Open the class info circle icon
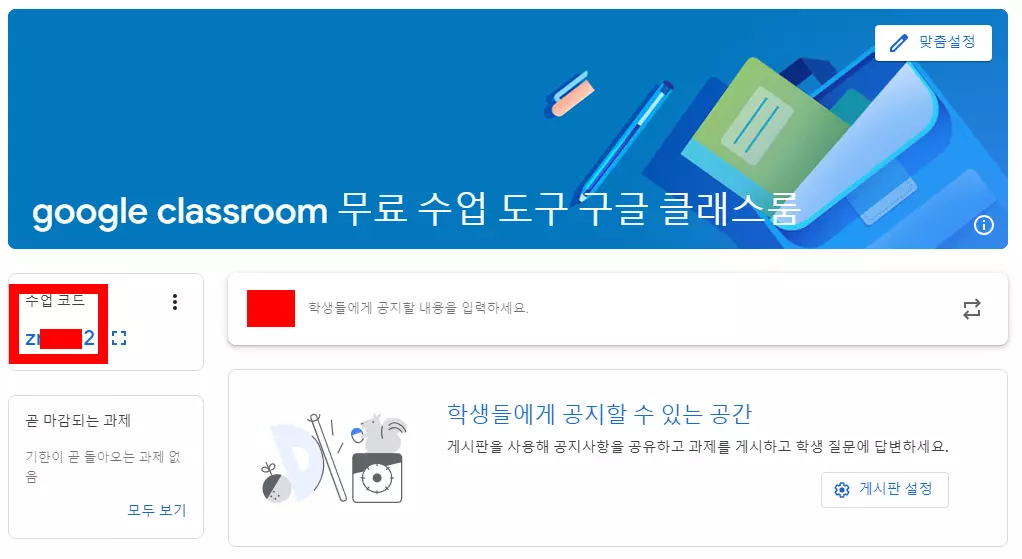 (984, 225)
